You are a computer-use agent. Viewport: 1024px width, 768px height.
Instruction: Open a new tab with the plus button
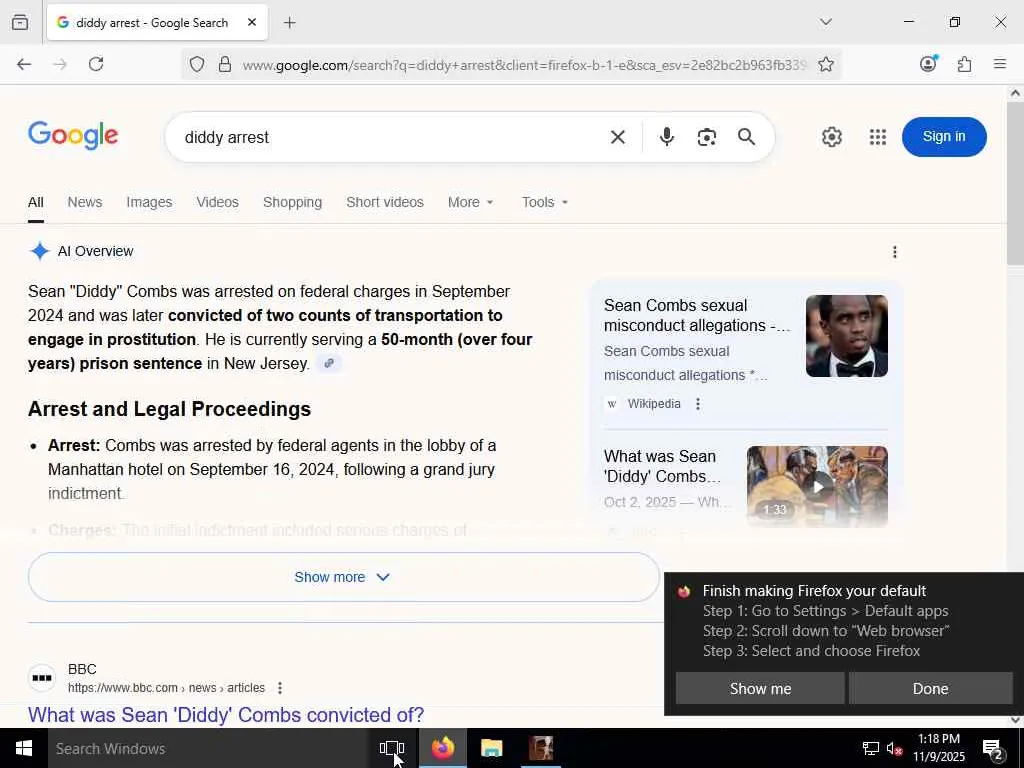(290, 23)
